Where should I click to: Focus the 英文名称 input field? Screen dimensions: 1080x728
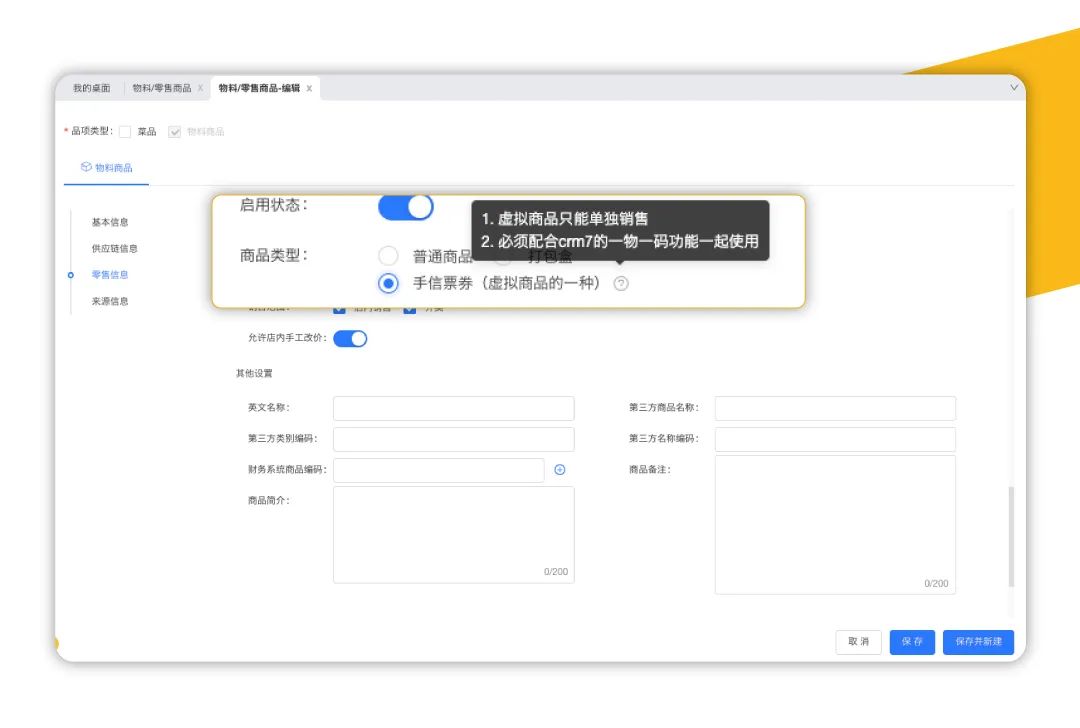[454, 408]
